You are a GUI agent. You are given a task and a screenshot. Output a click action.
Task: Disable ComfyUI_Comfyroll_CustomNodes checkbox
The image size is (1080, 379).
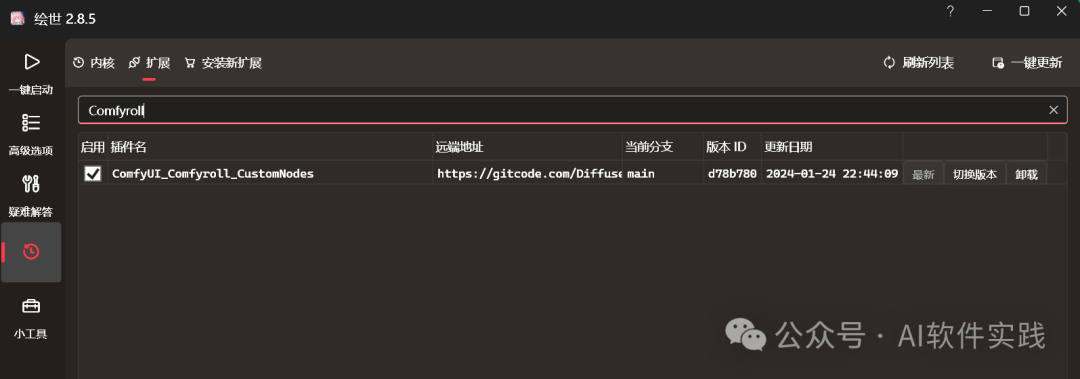click(x=92, y=174)
